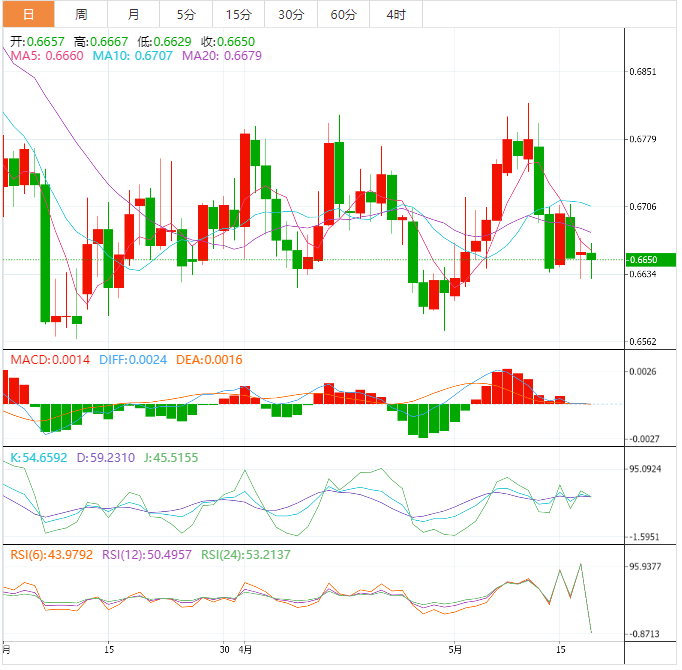Click the DEA:0.0016 legend text
Screen dimensions: 682x670
(210, 360)
